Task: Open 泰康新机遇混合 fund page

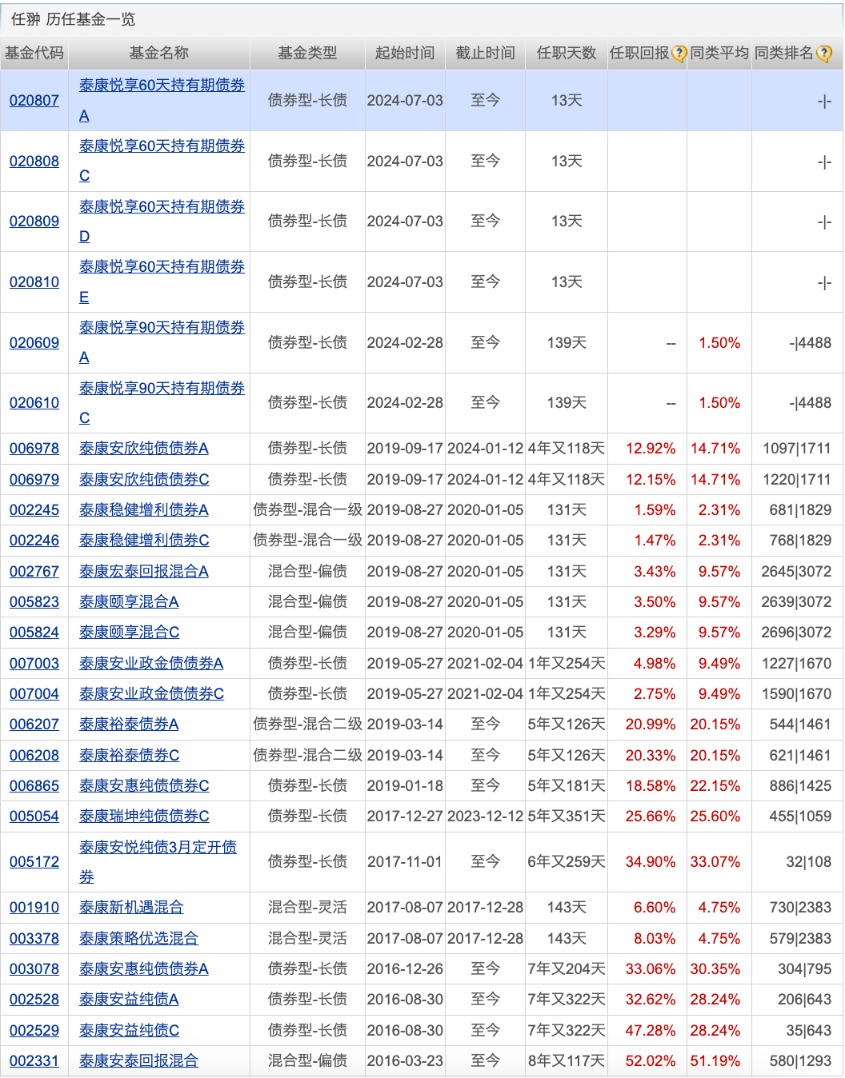Action: (131, 908)
